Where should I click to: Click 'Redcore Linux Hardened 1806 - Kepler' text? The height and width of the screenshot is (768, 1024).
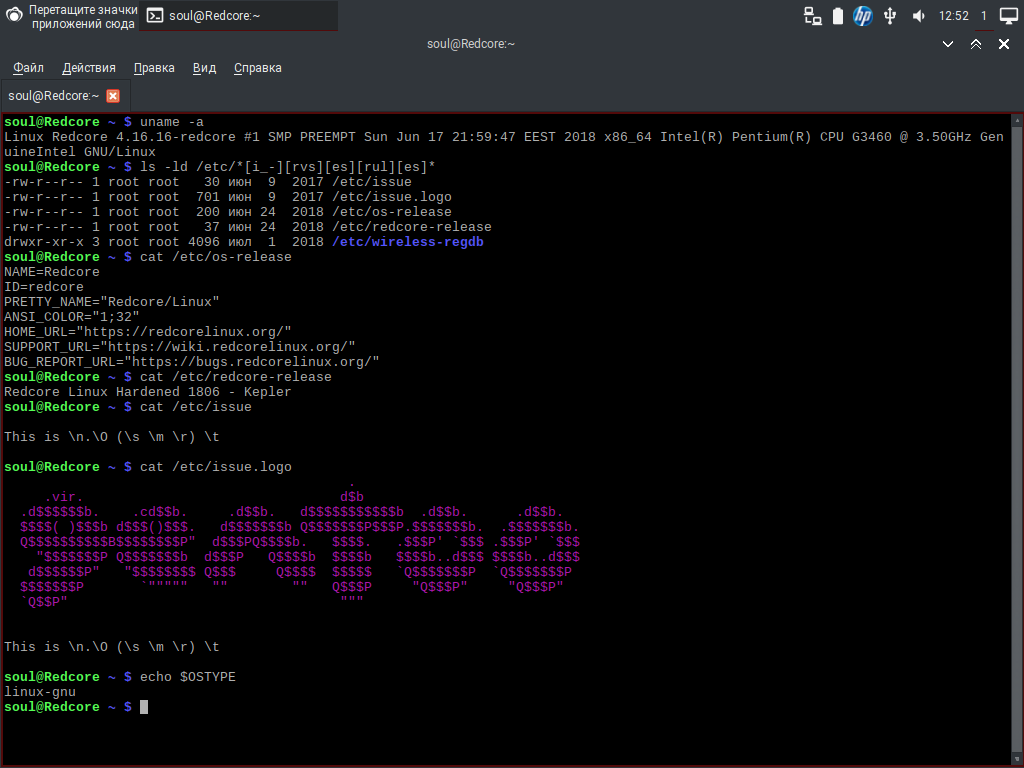148,392
